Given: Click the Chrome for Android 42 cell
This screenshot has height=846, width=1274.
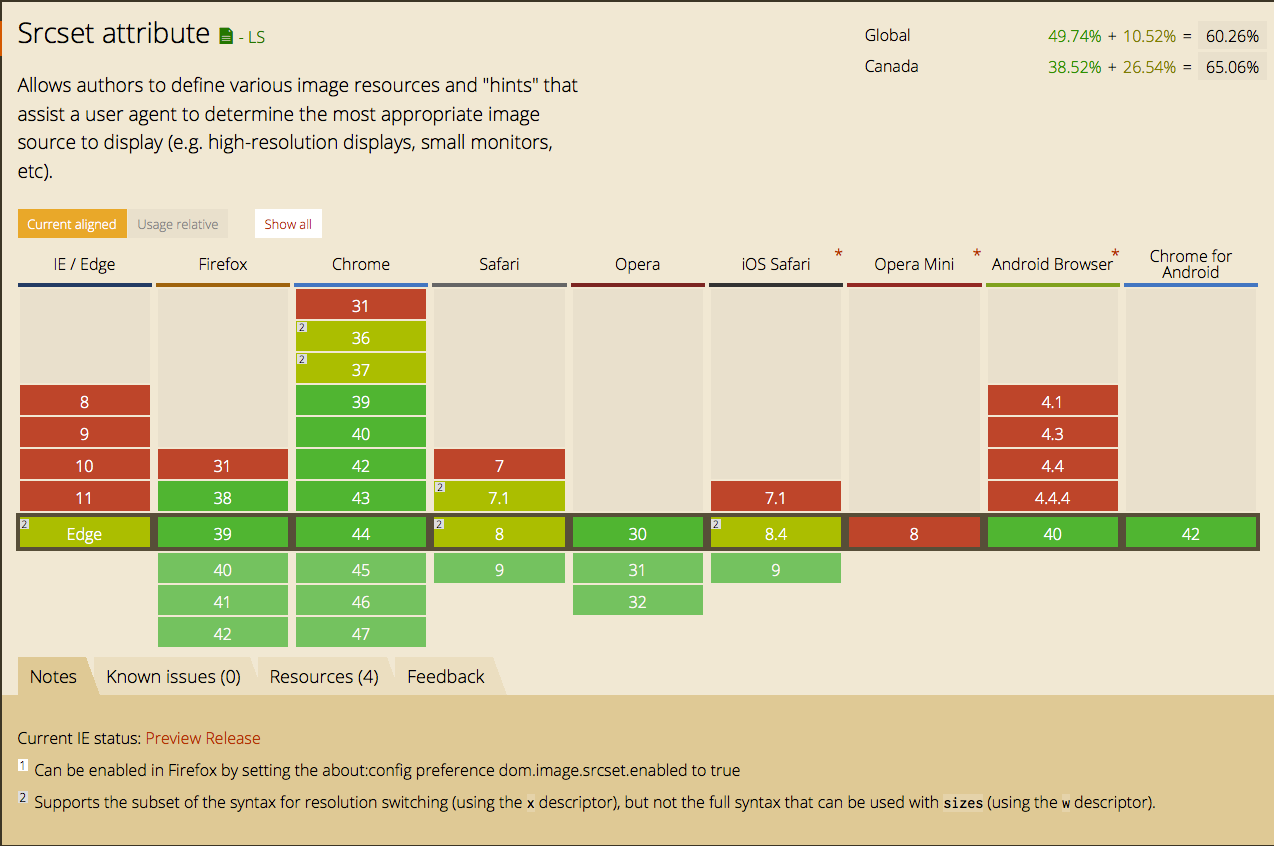Looking at the screenshot, I should pos(1191,533).
